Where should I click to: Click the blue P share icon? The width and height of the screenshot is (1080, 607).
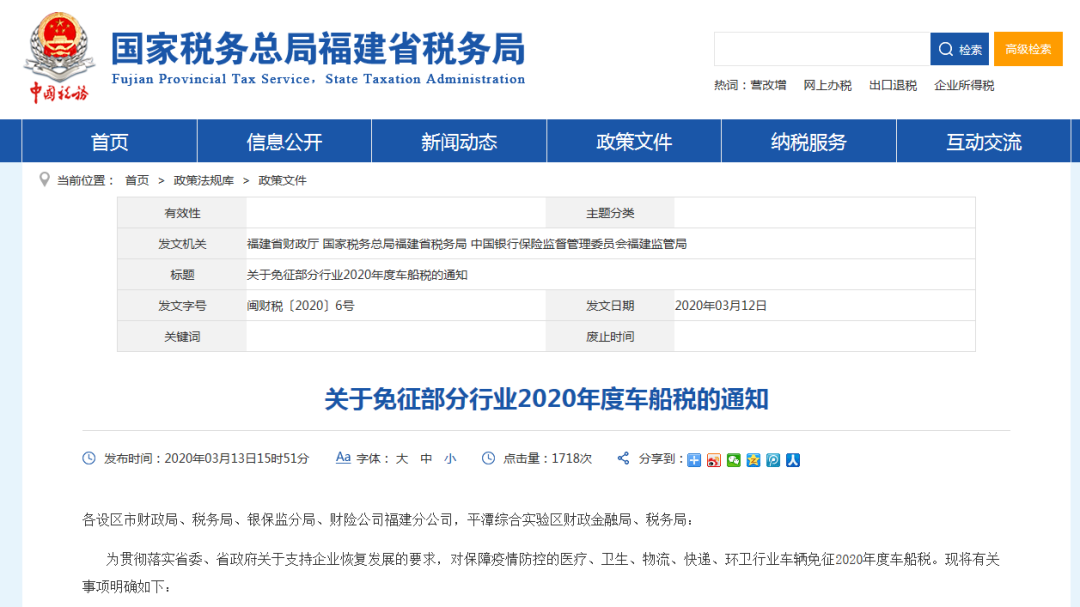click(x=773, y=460)
